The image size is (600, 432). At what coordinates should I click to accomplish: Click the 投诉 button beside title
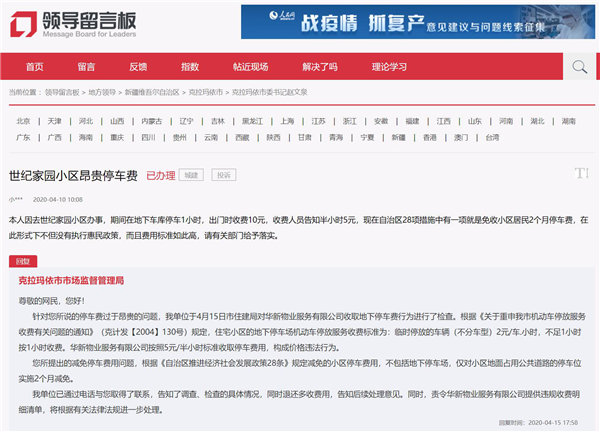(x=223, y=174)
